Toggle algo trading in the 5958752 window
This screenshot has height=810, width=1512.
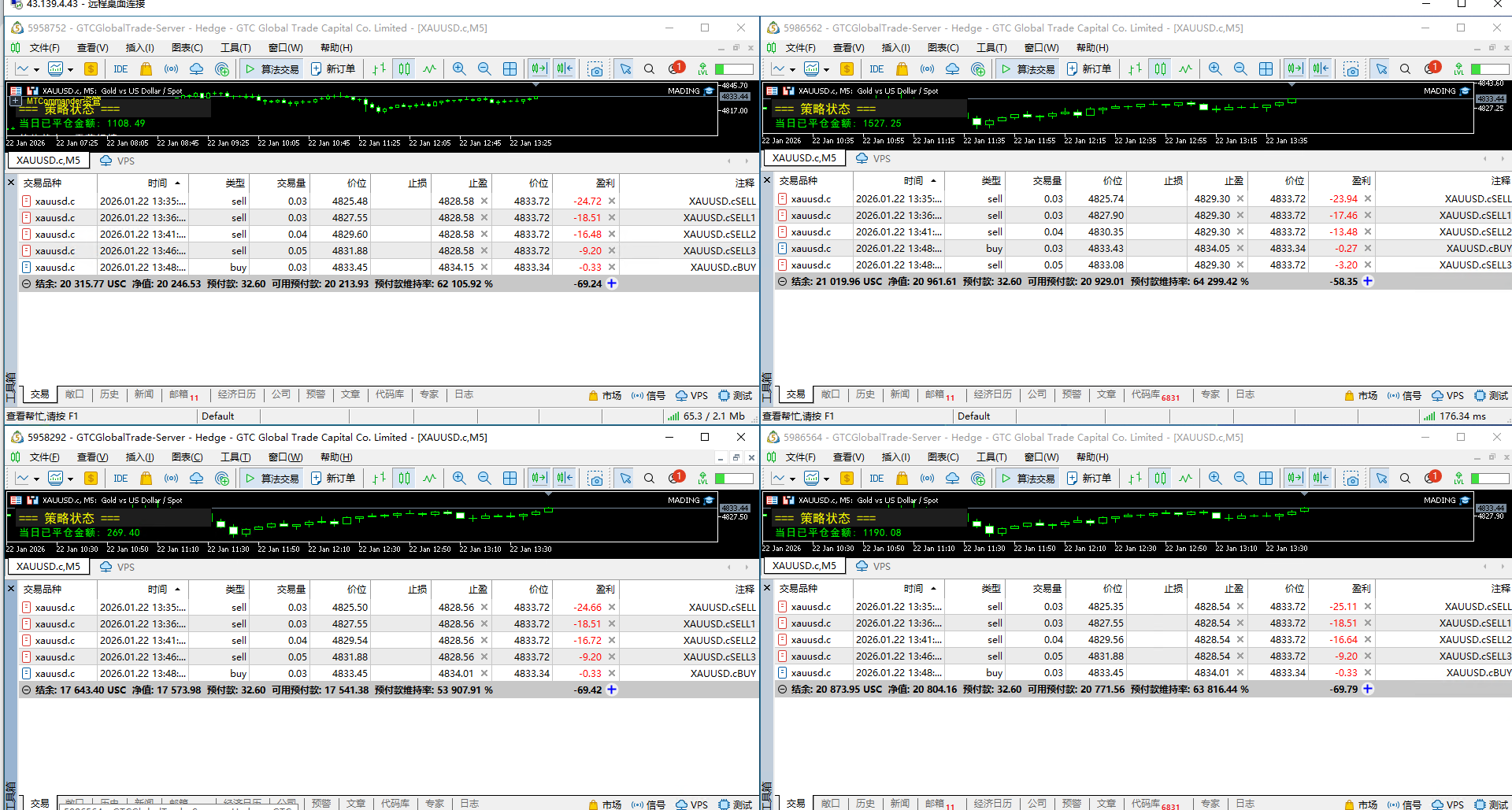tap(272, 69)
